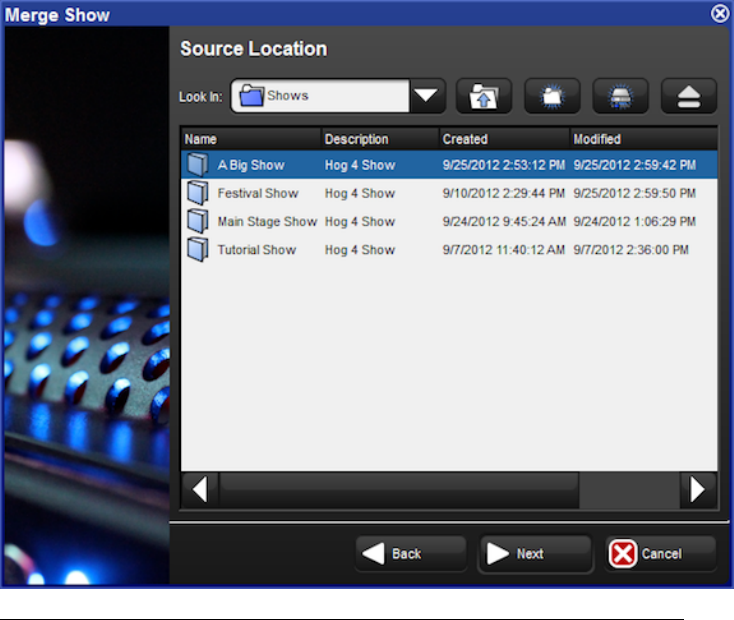Close the Merge Show window
The height and width of the screenshot is (620, 734).
pos(719,14)
